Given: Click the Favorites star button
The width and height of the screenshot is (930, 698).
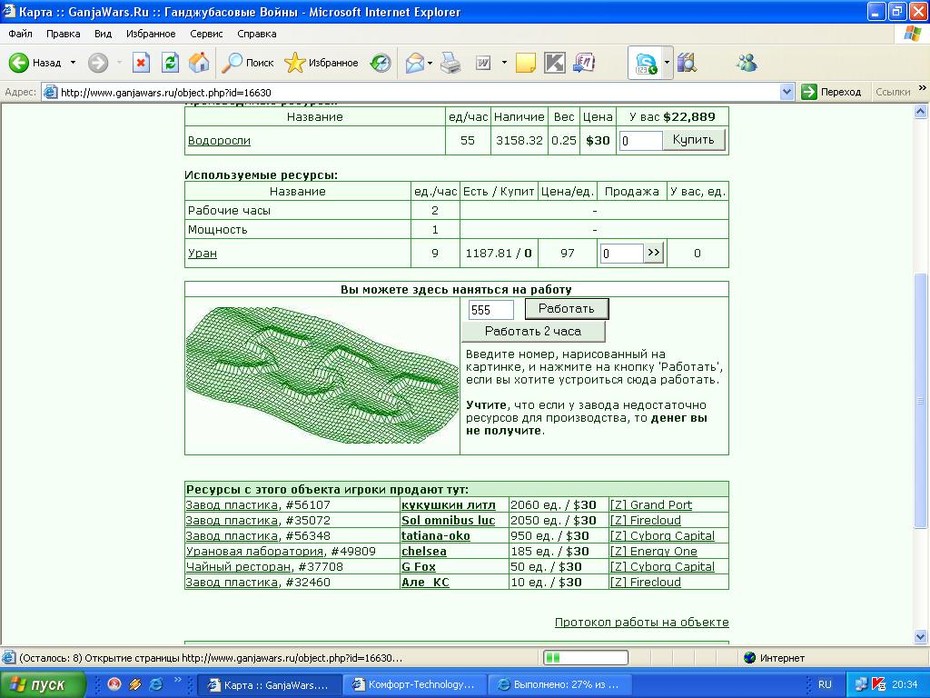Looking at the screenshot, I should 321,63.
